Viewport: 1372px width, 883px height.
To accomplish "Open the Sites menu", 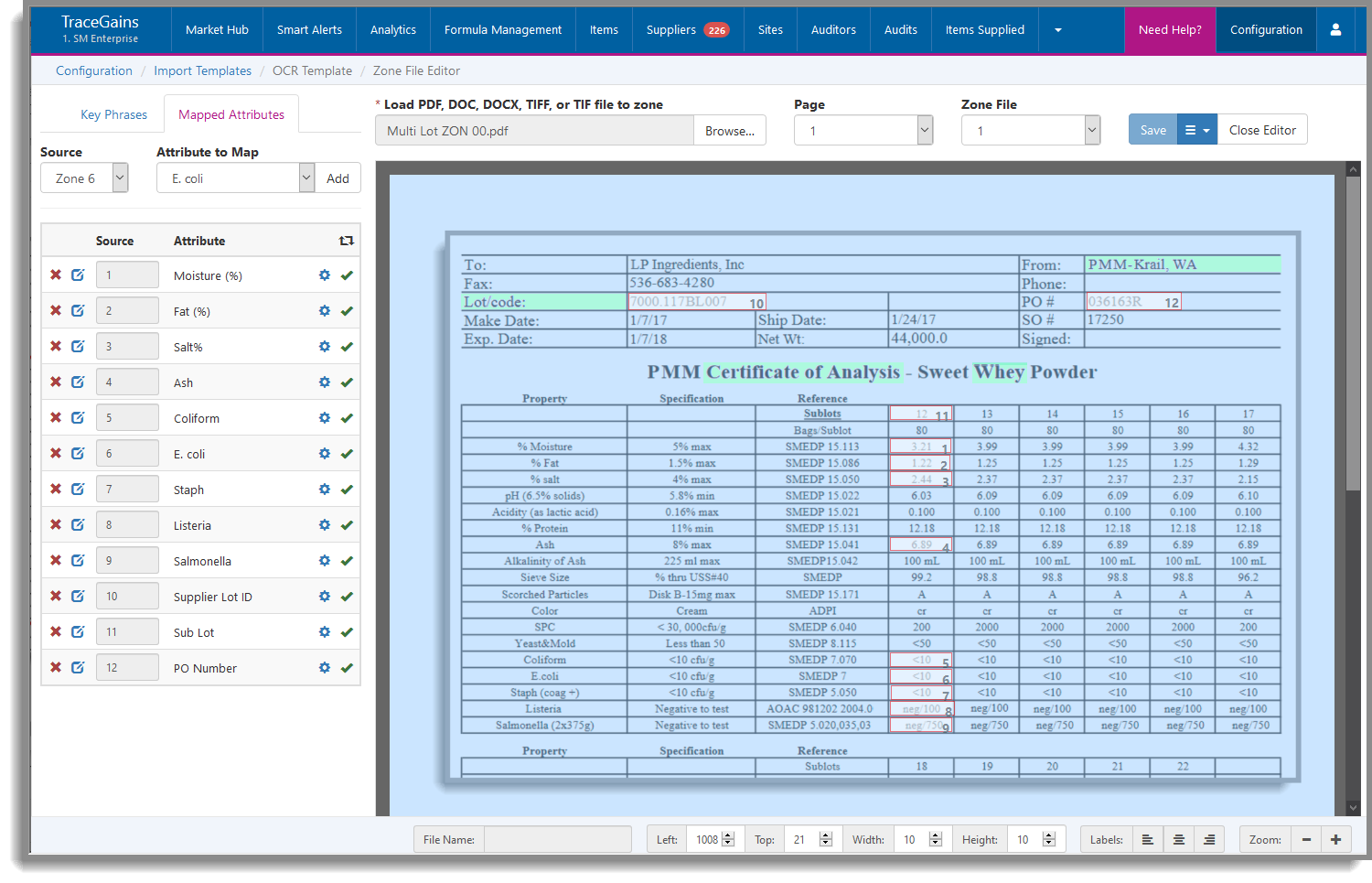I will [770, 30].
